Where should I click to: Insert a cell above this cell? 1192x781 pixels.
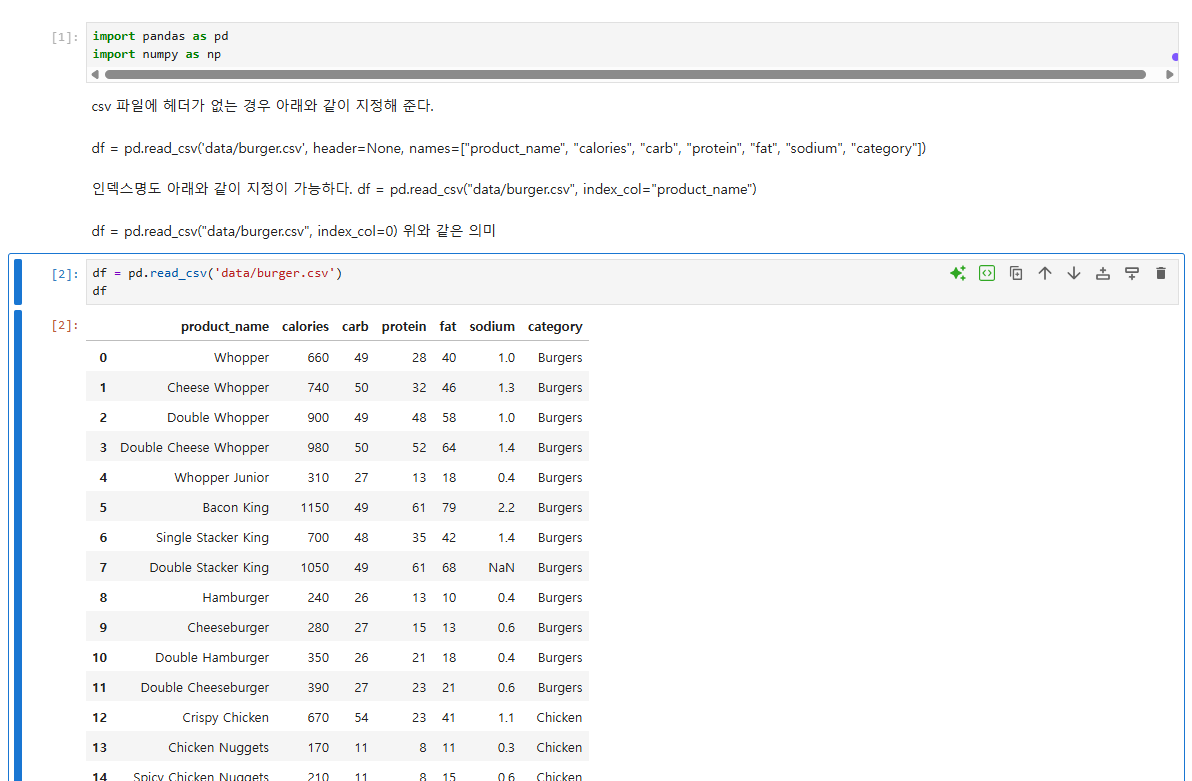coord(1102,273)
